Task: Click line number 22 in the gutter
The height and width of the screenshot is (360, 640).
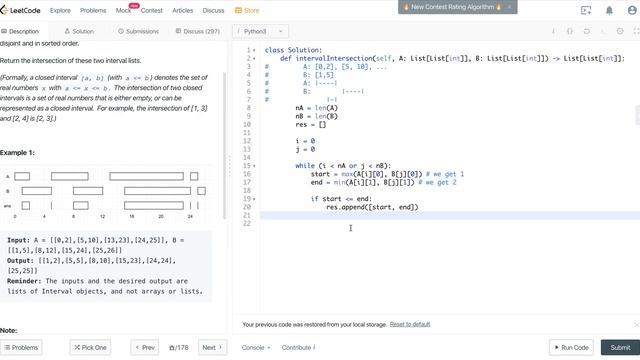Action: point(247,224)
